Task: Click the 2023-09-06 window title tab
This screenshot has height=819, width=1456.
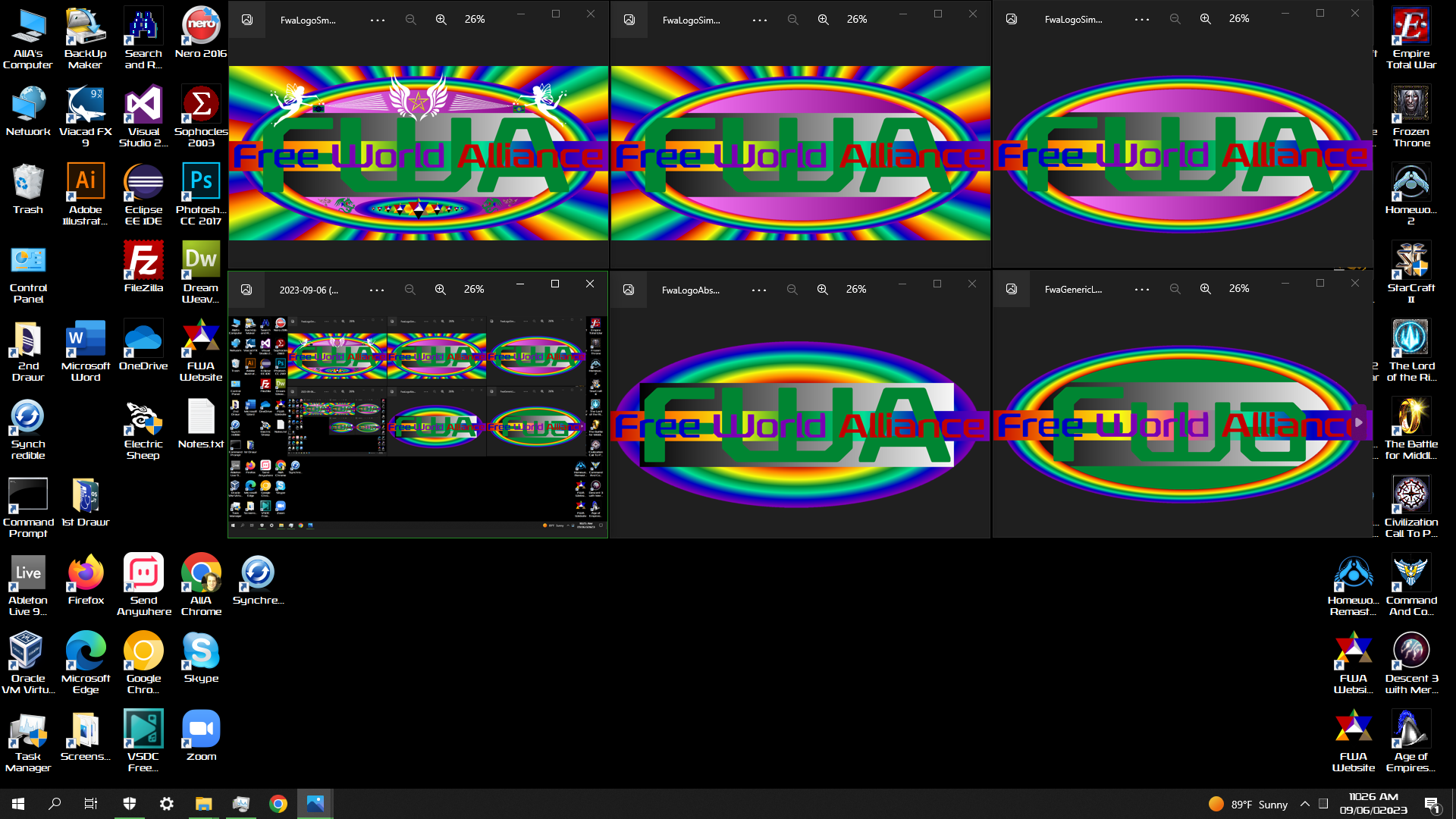Action: tap(308, 290)
